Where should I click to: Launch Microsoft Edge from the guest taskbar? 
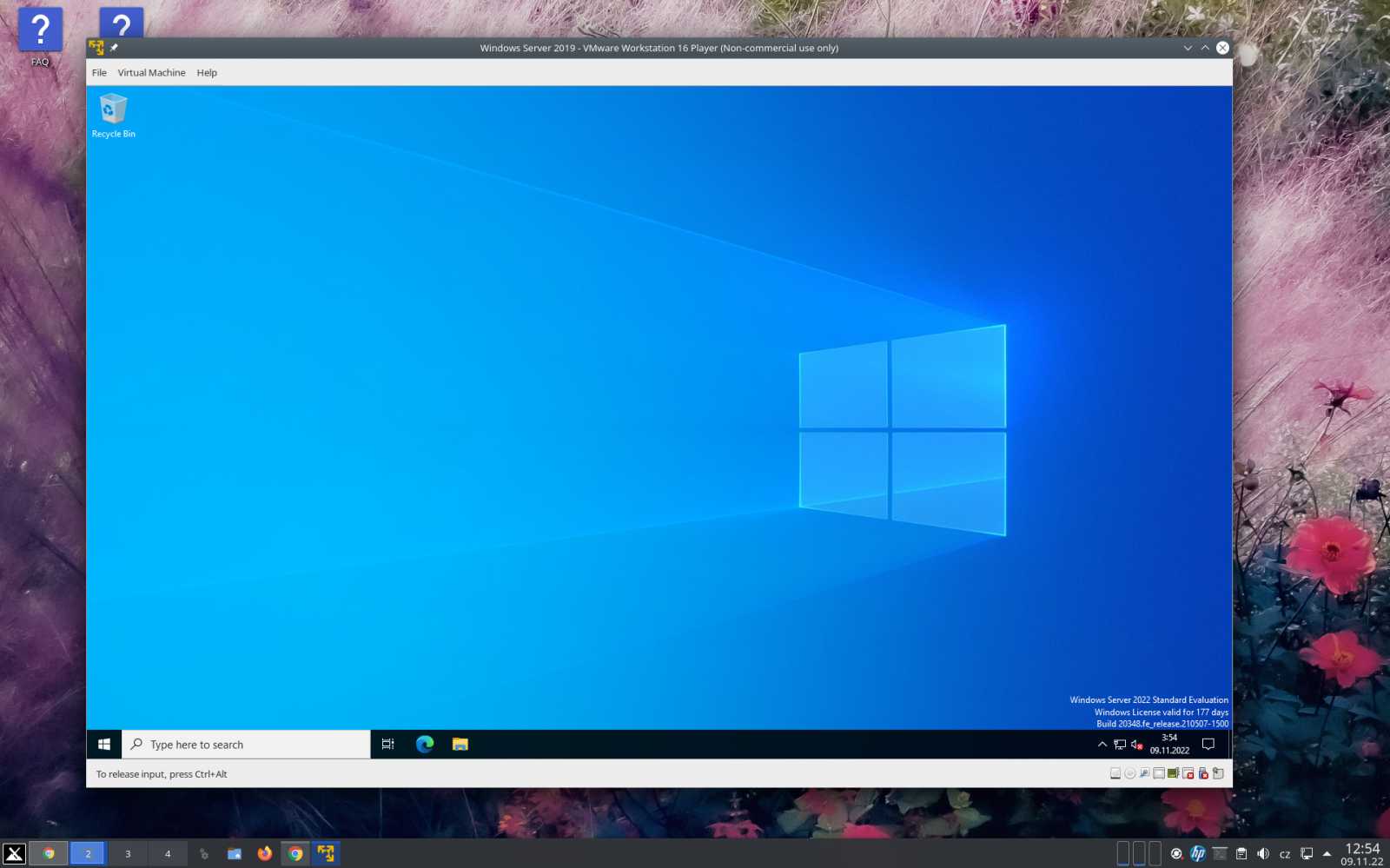(425, 745)
